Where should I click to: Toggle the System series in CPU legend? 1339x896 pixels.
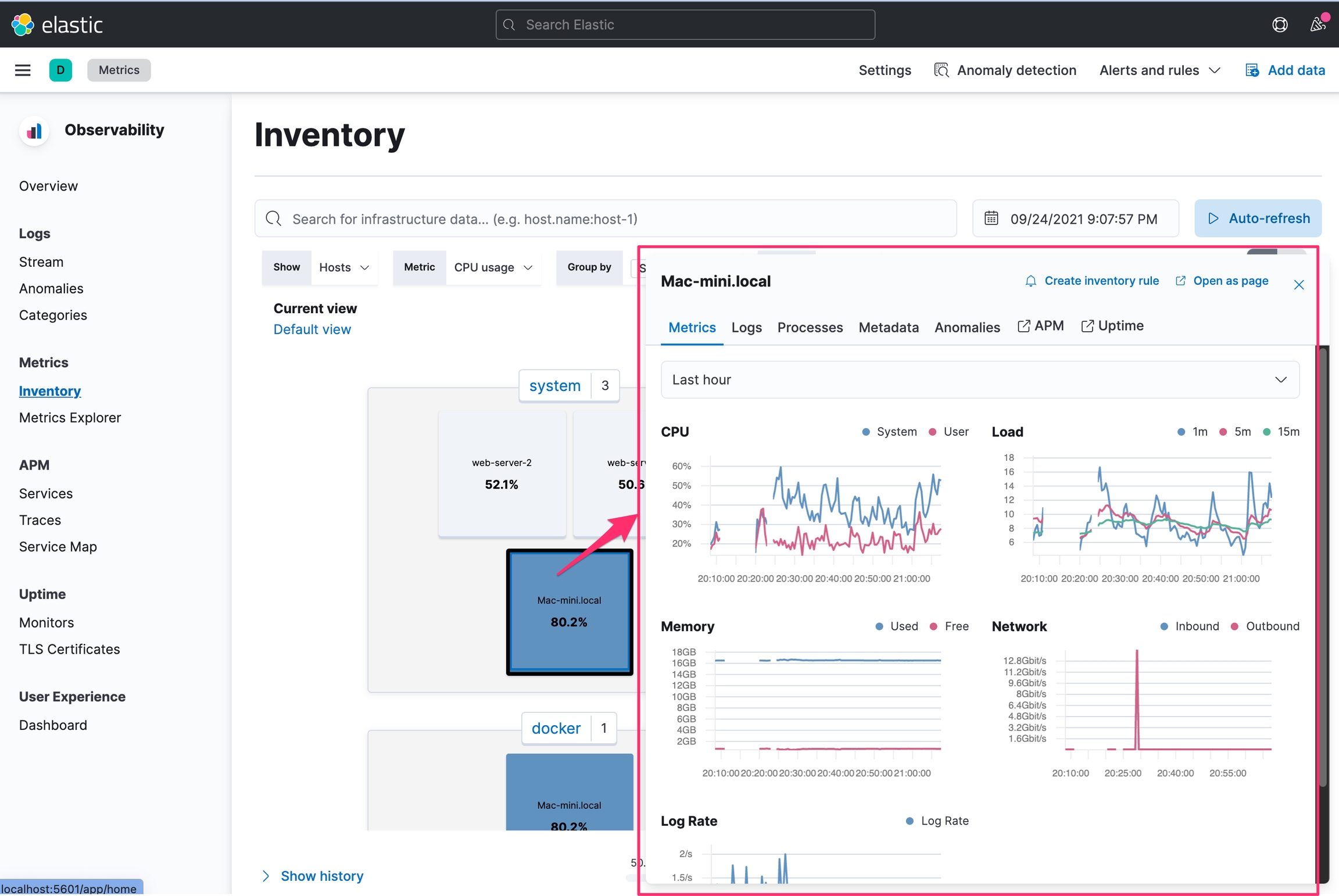[x=889, y=432]
